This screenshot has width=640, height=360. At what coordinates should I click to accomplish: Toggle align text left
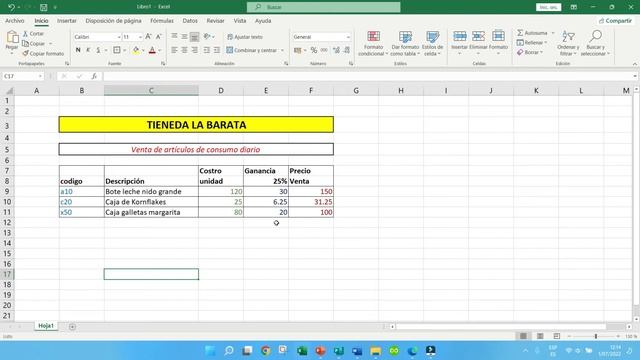[x=174, y=50]
